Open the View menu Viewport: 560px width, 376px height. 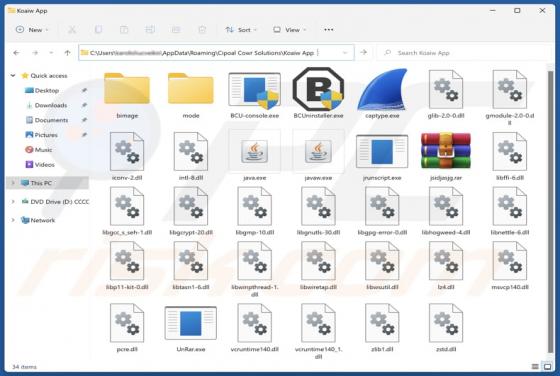pos(290,30)
